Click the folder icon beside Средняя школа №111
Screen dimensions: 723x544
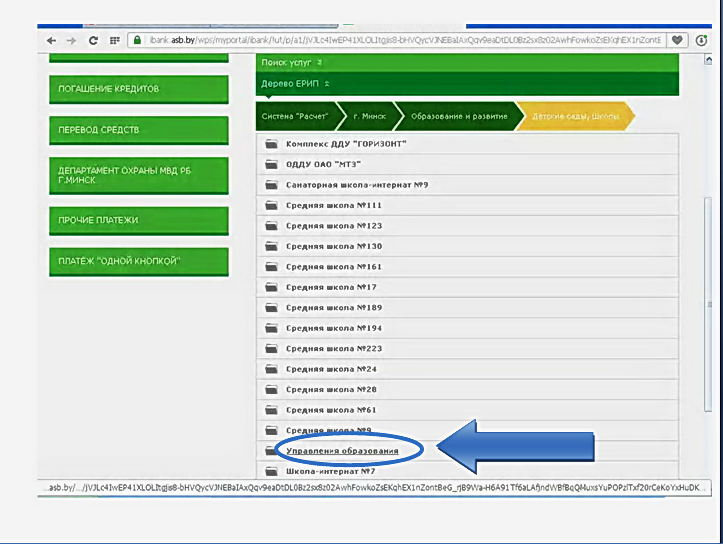(x=271, y=205)
